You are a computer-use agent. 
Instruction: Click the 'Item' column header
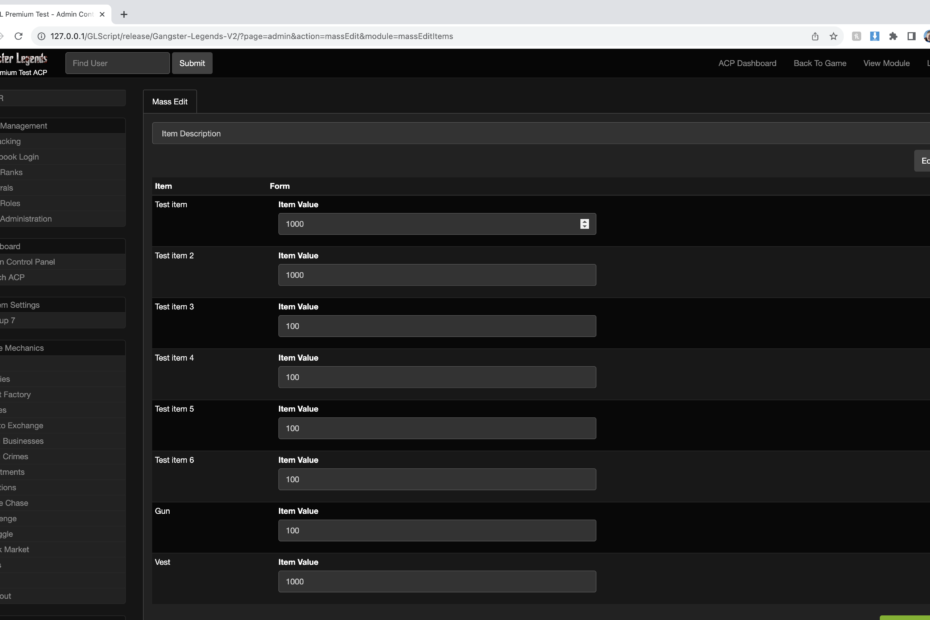[163, 186]
